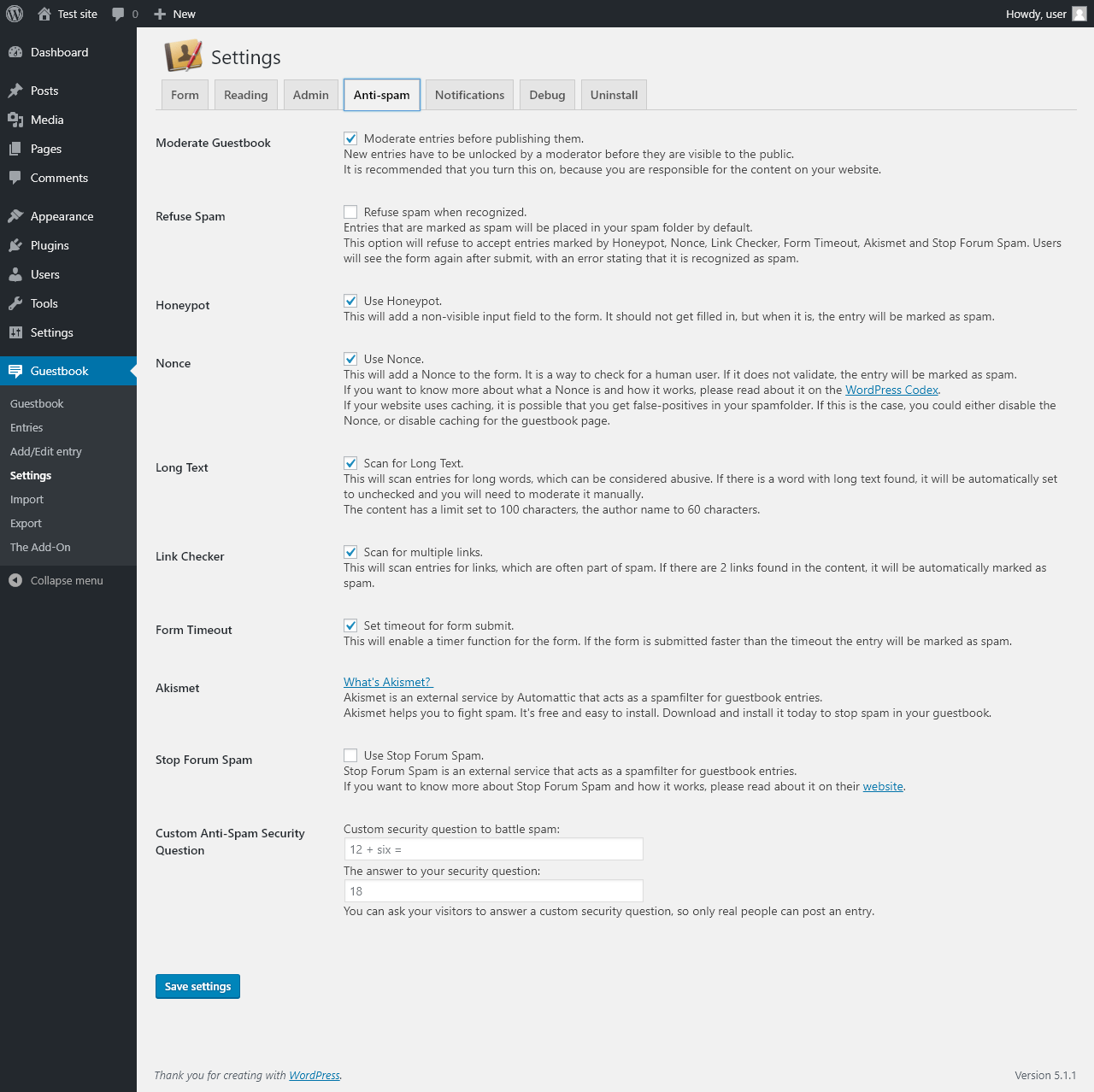This screenshot has width=1094, height=1092.
Task: Select Settings in Guestbook submenu
Action: coord(31,475)
